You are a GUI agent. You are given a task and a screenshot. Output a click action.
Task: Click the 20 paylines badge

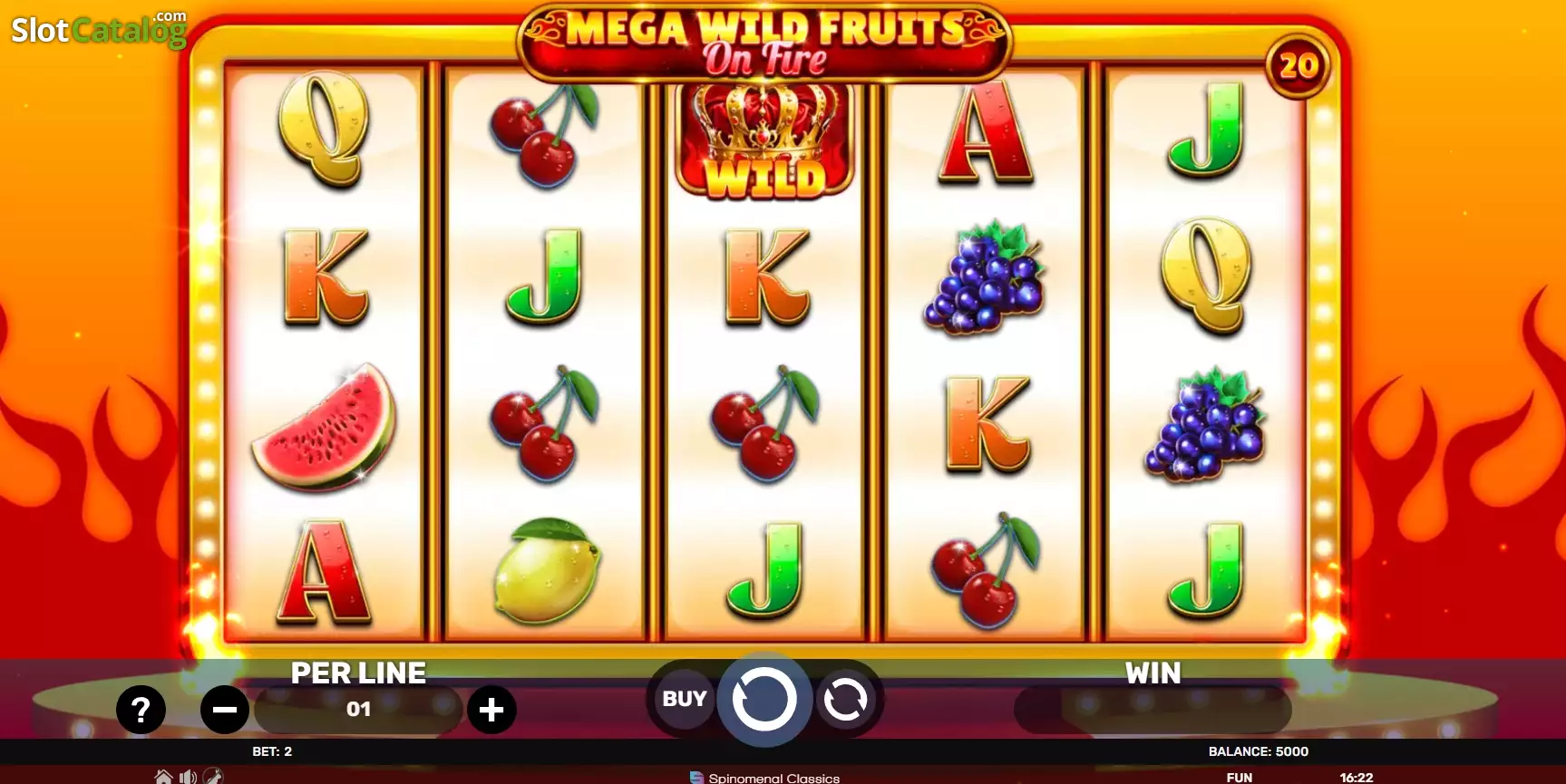1298,66
